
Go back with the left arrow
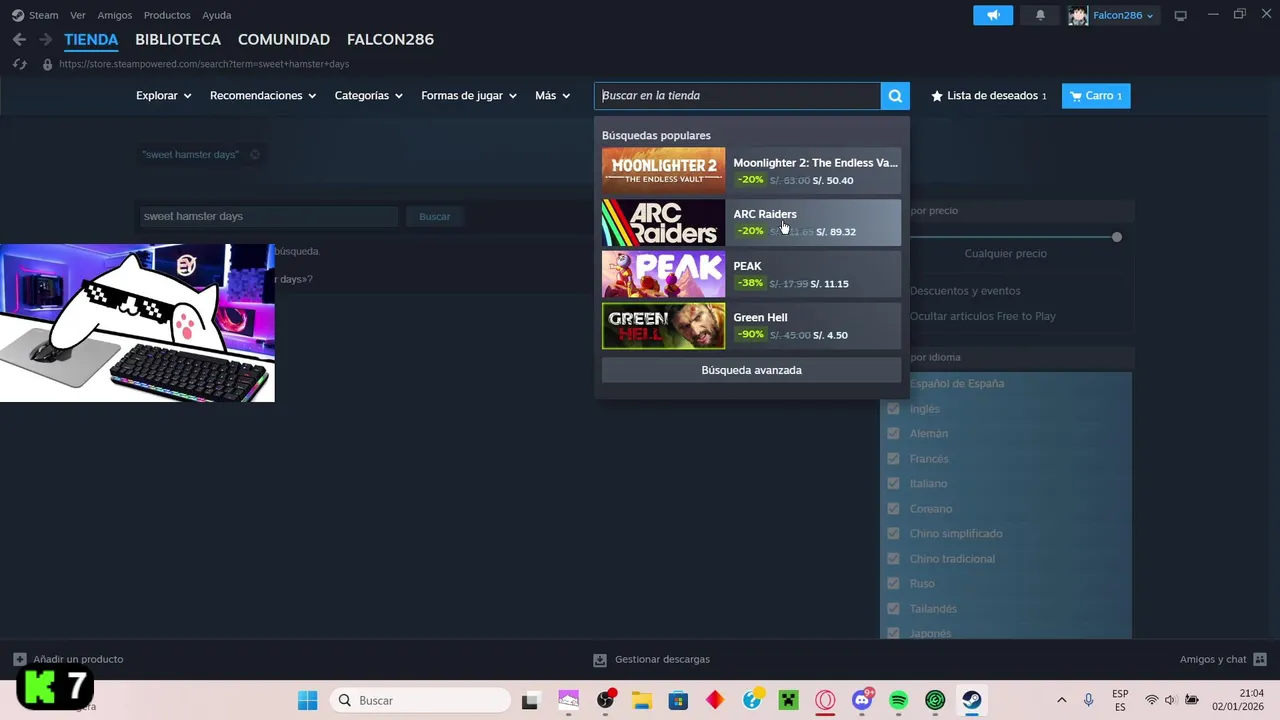click(x=19, y=40)
